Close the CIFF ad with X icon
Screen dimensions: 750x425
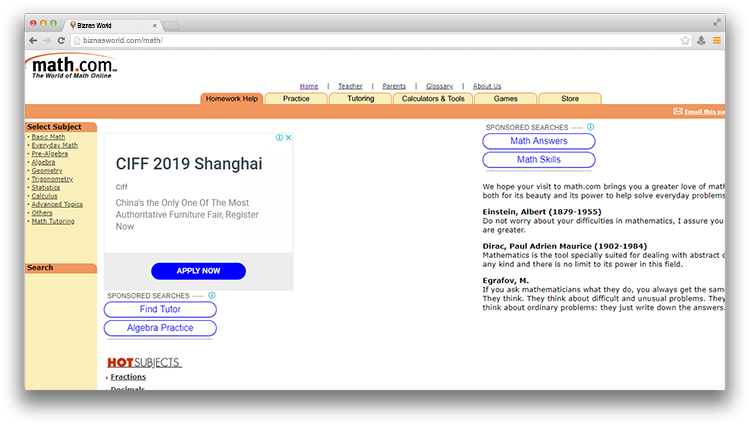click(x=288, y=138)
